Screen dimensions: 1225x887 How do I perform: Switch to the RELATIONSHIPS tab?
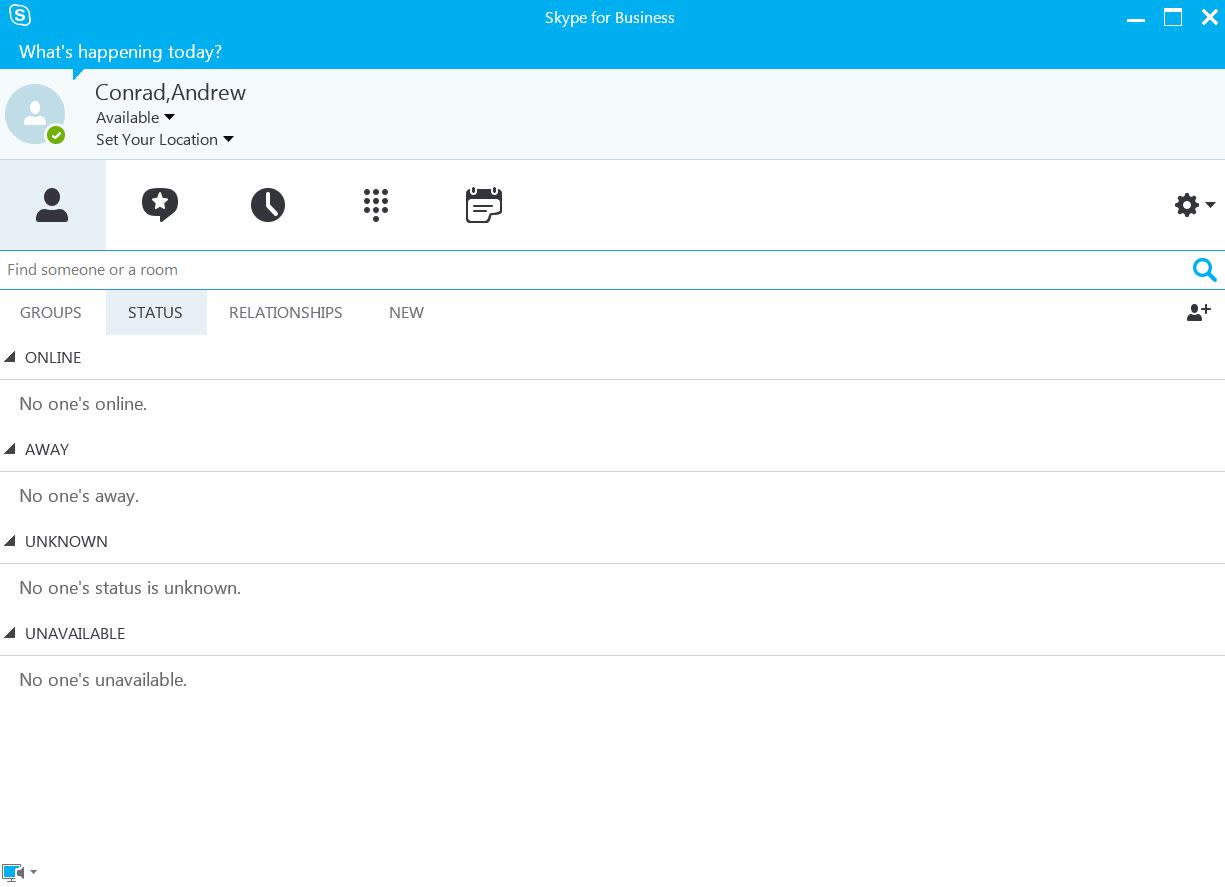click(x=285, y=312)
